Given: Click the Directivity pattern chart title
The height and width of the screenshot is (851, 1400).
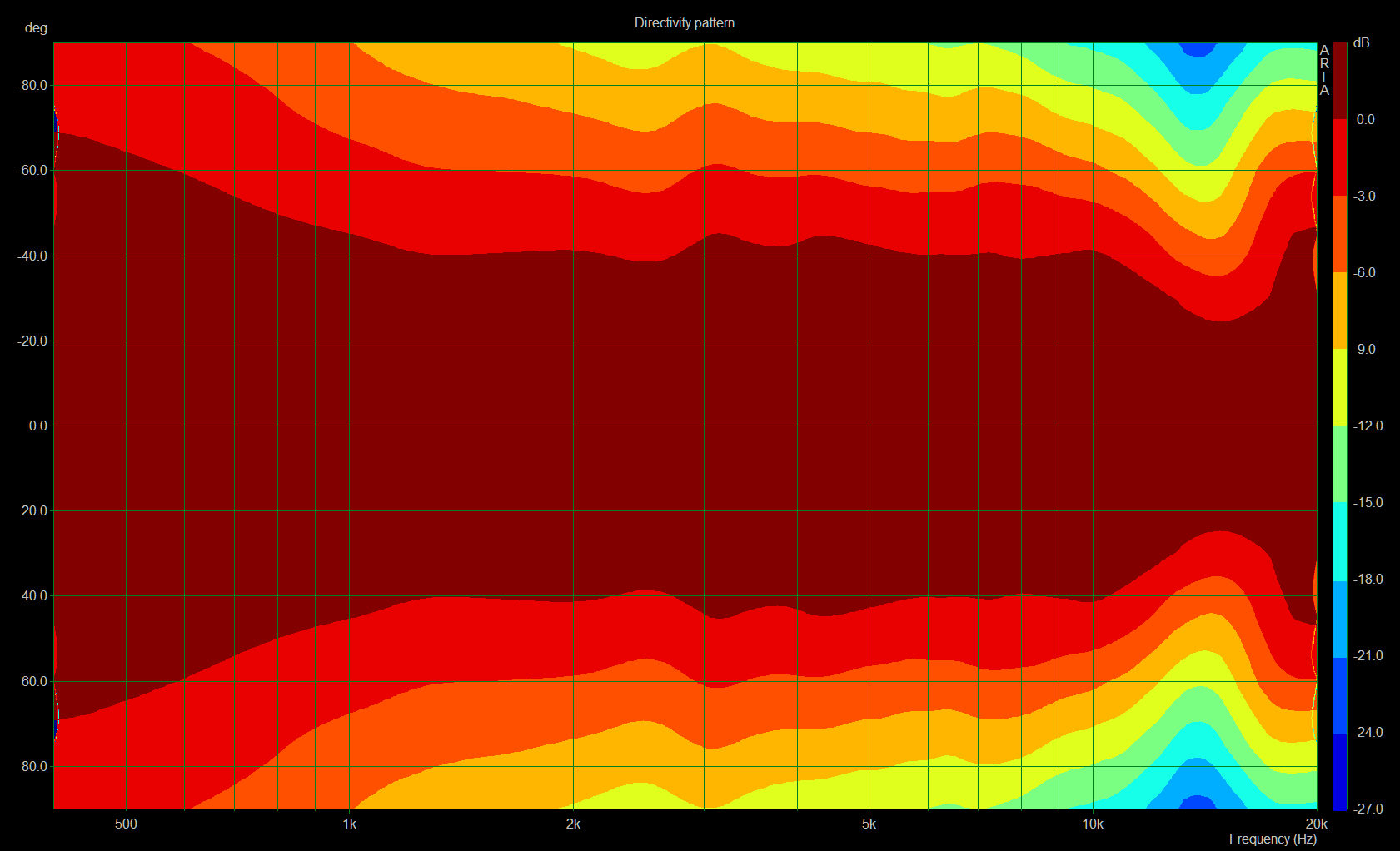Looking at the screenshot, I should pos(684,22).
